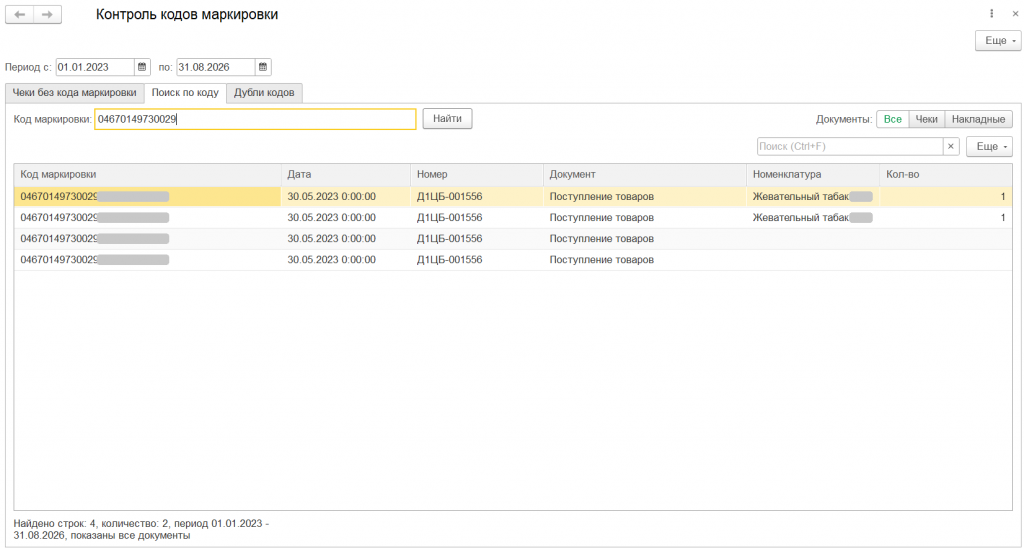Go back with the left arrow
1024x548 pixels.
tap(20, 14)
